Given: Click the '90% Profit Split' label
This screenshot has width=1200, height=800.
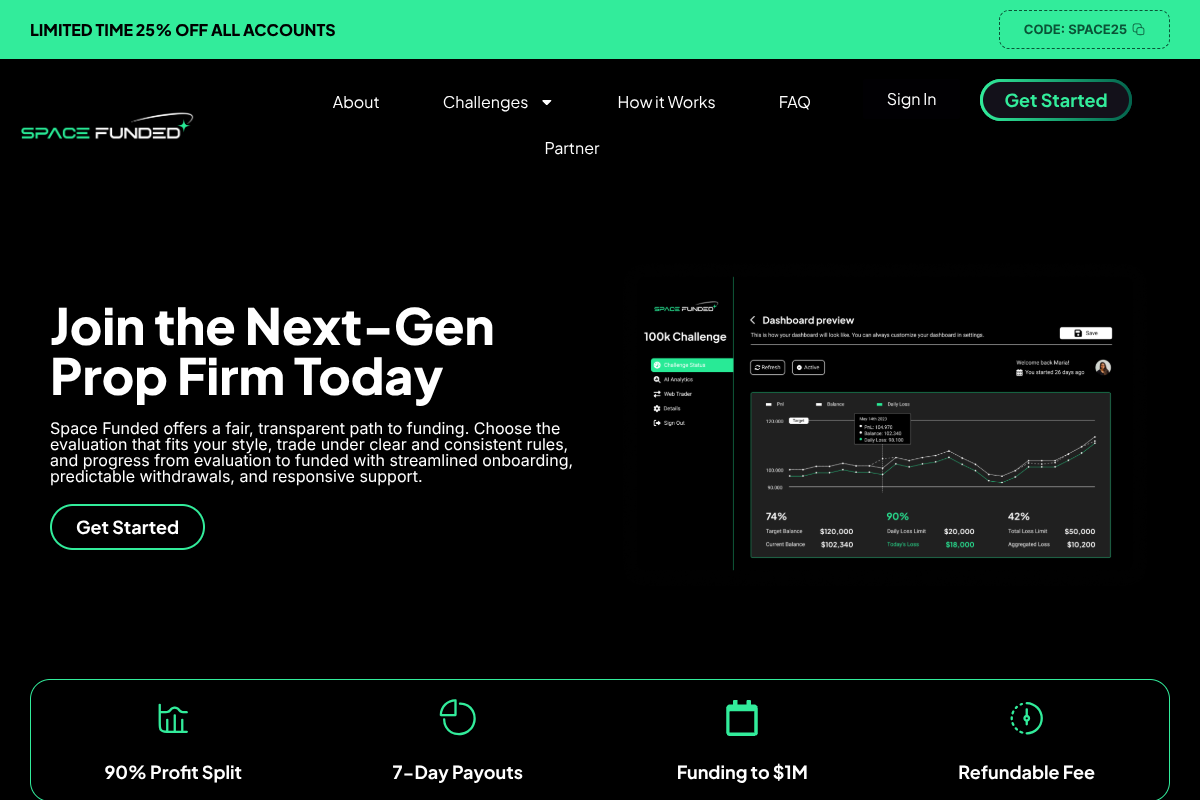Looking at the screenshot, I should tap(173, 772).
